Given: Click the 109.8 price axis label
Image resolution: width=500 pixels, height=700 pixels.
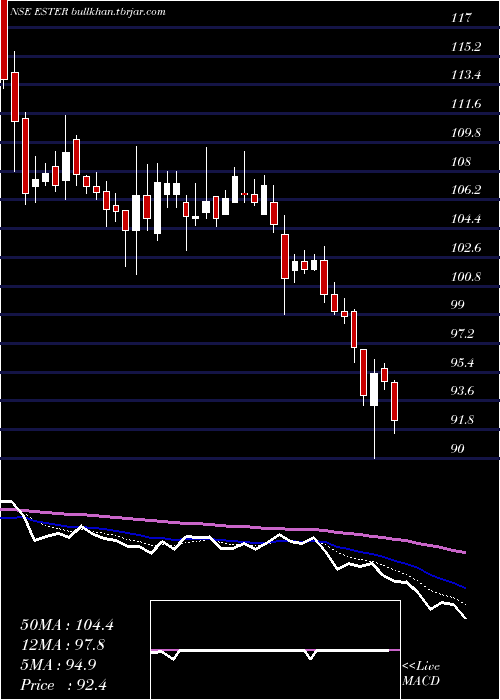Looking at the screenshot, I should click(466, 133).
